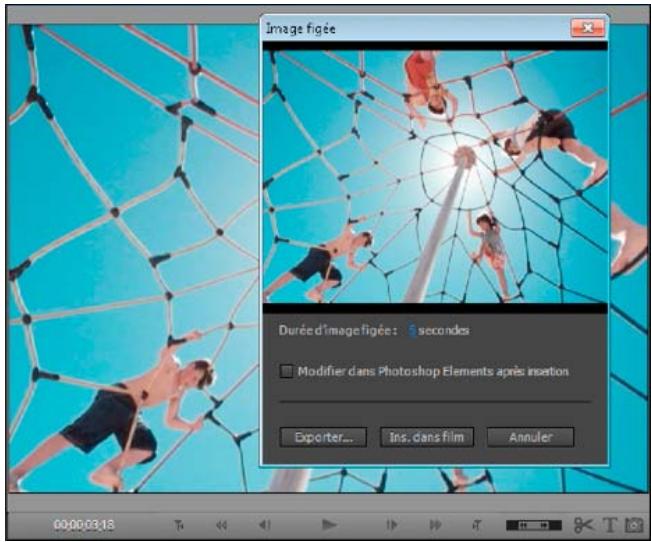Click the shuttle slider control
651x542 pixels.
coord(534,525)
